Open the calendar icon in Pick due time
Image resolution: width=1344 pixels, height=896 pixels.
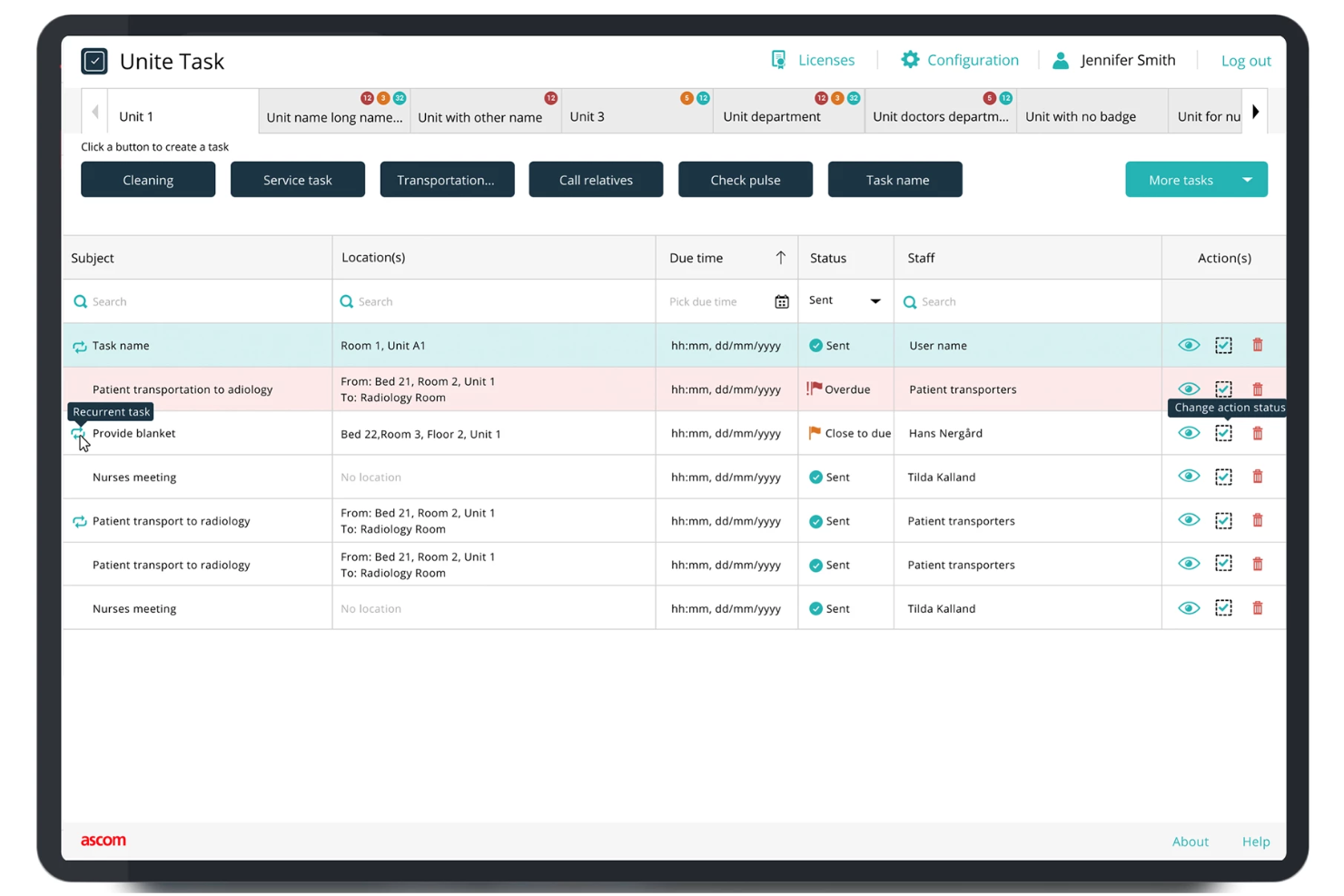tap(782, 300)
